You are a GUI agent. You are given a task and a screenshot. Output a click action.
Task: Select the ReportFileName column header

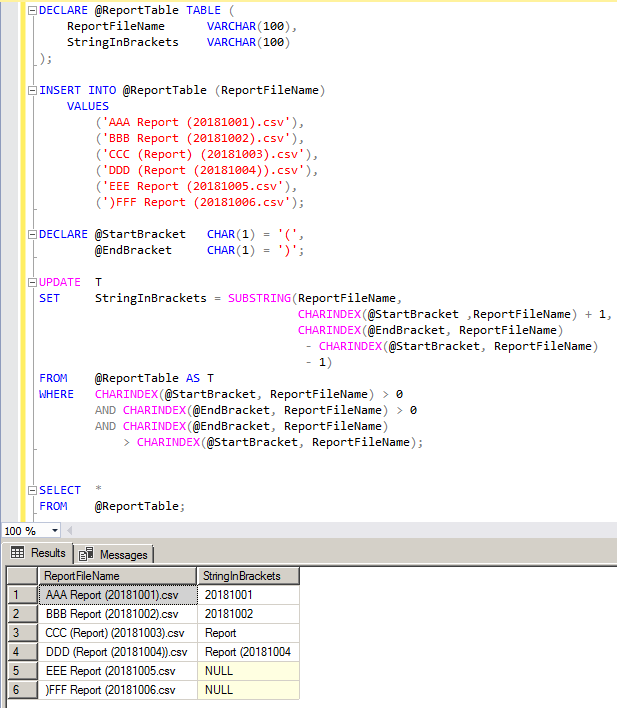117,576
